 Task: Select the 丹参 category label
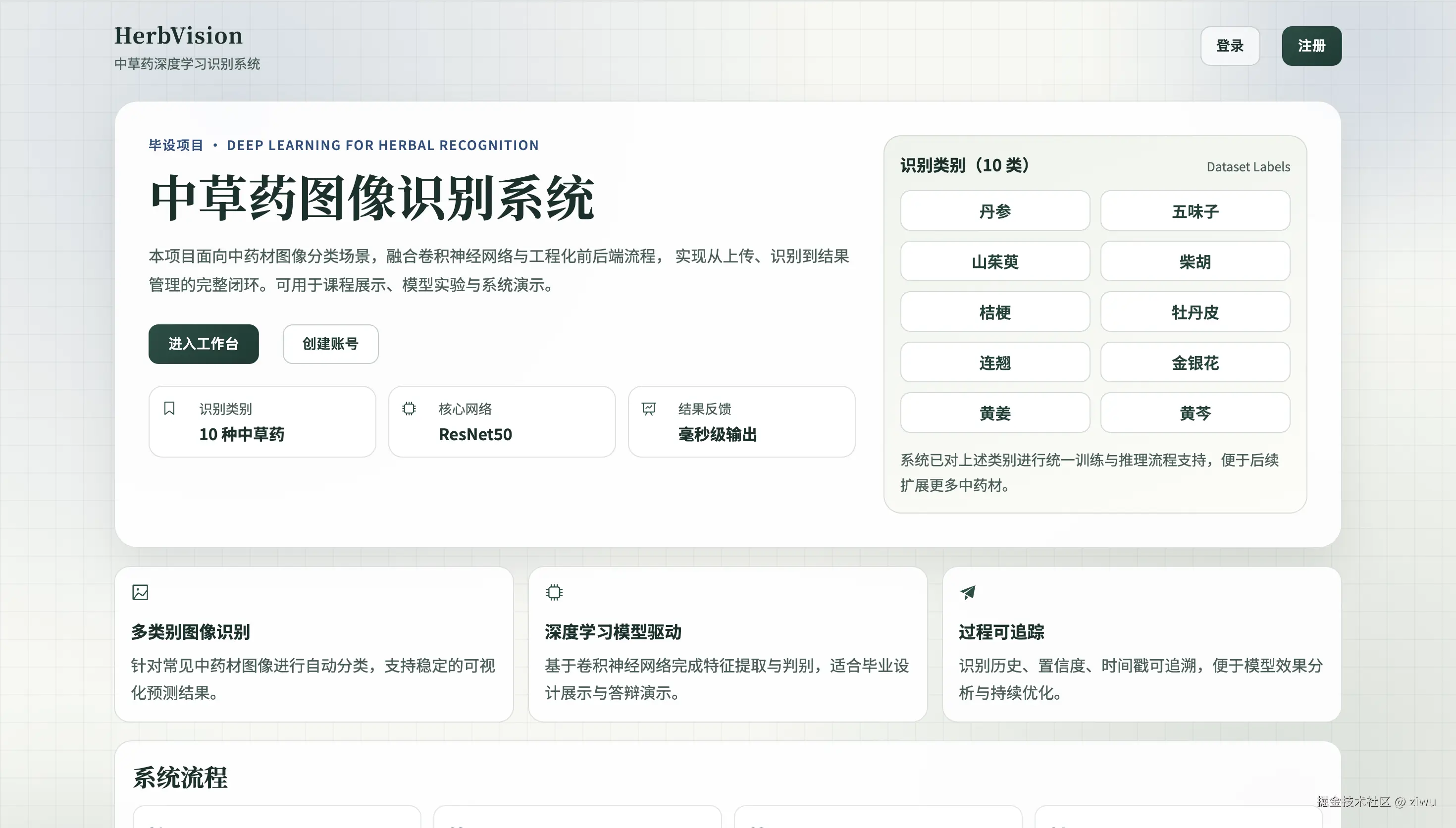995,210
